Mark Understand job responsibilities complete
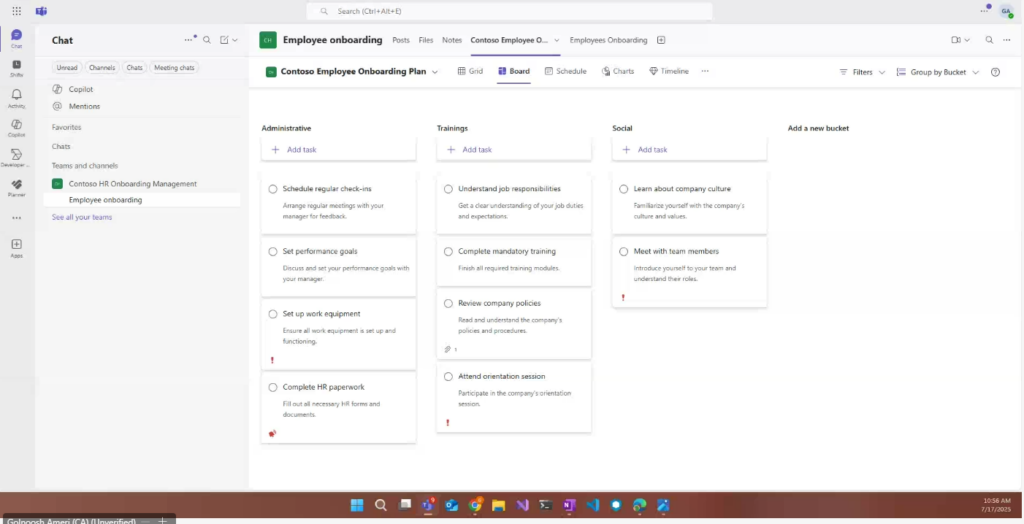Viewport: 1024px width, 524px height. pyautogui.click(x=448, y=189)
